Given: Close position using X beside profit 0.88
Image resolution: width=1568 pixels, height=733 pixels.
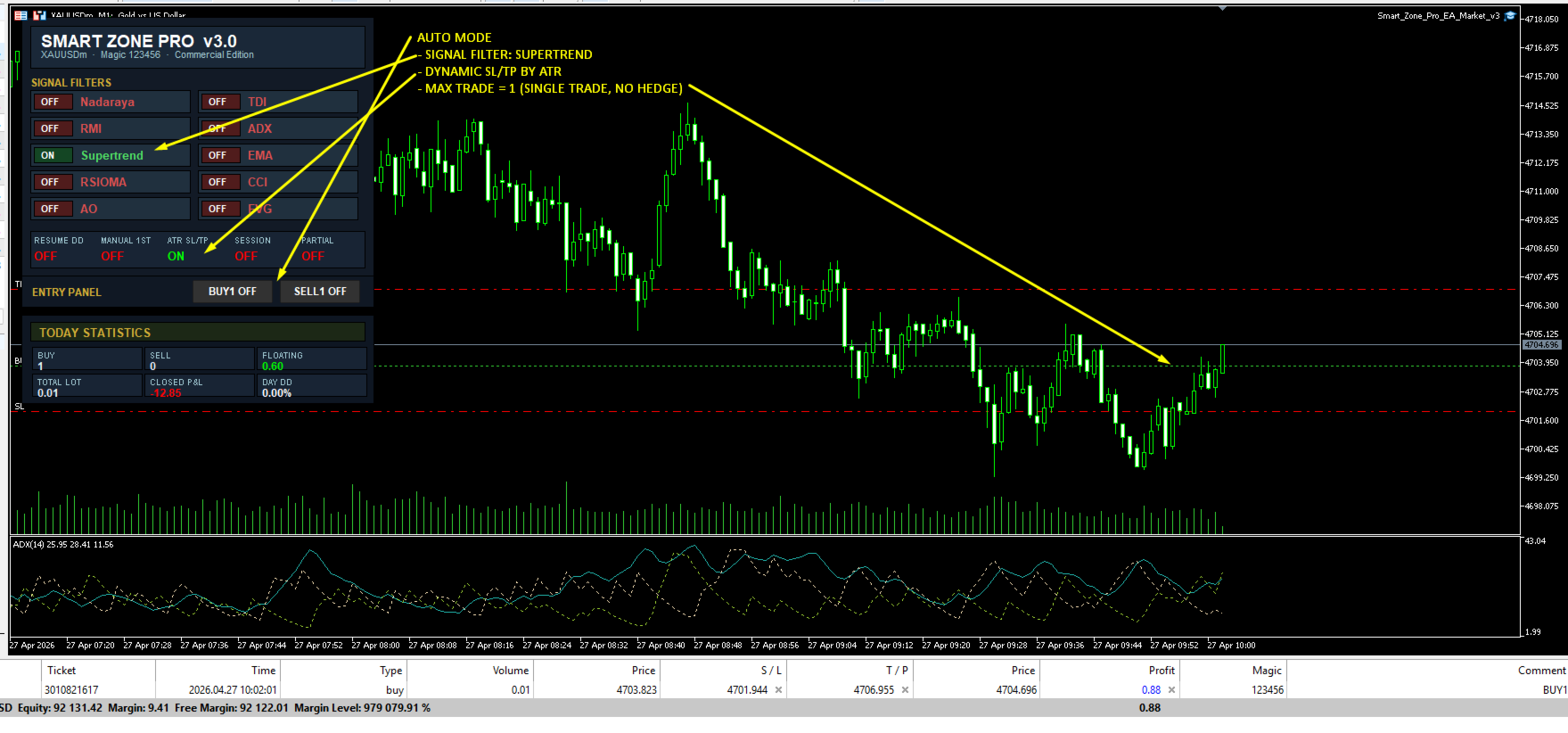Looking at the screenshot, I should point(1171,690).
